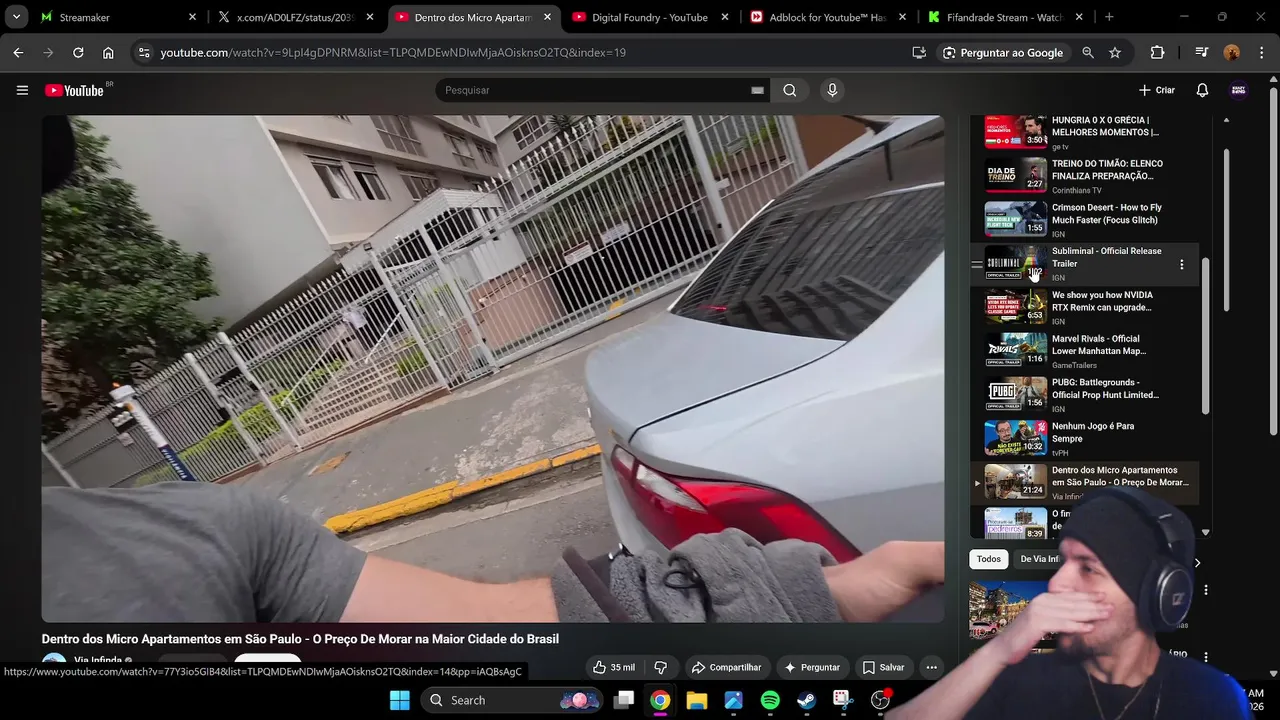Dislike the video with thumbs down
This screenshot has width=1280, height=720.
coord(660,667)
